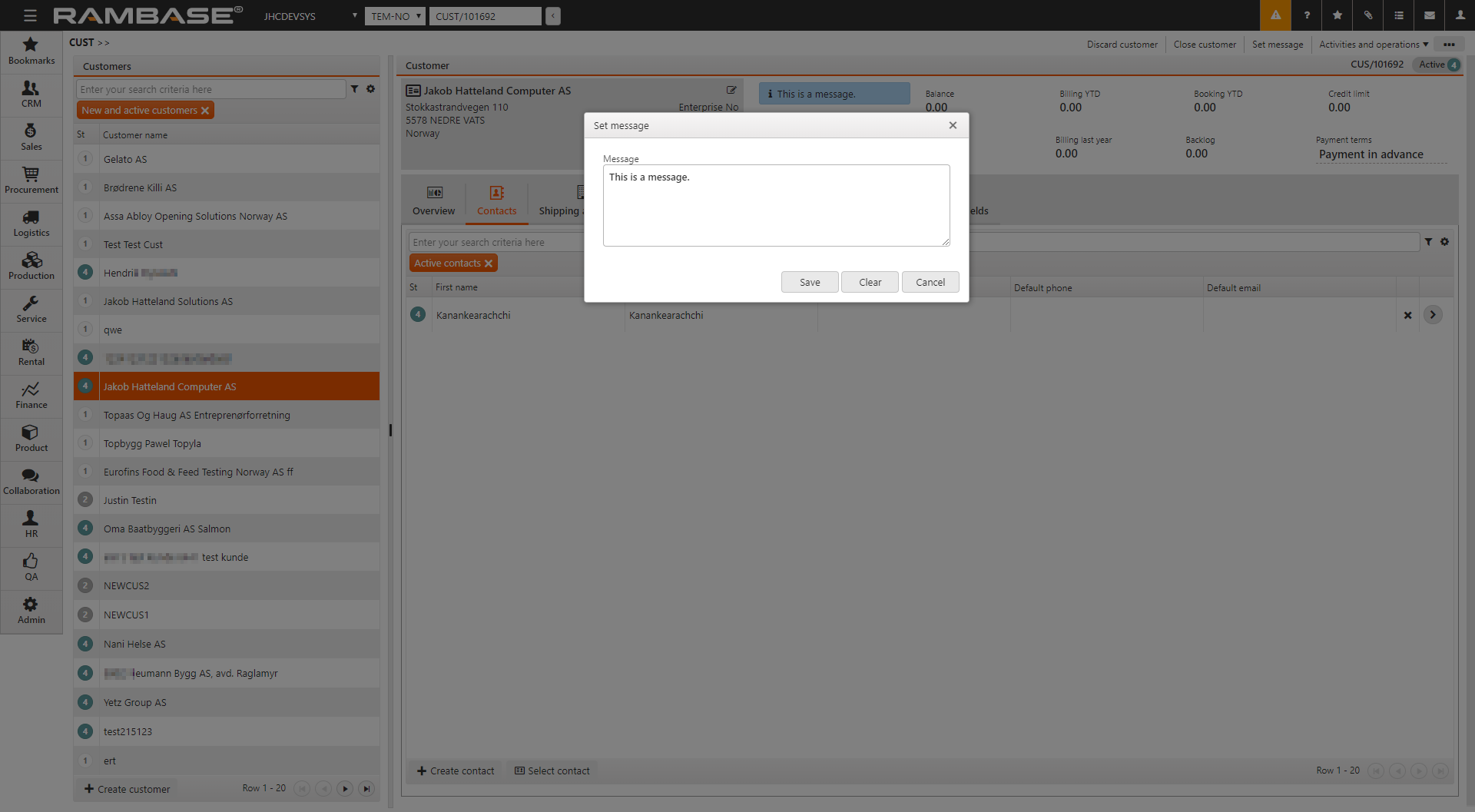Click the customer list filter funnel icon
This screenshot has height=812, width=1475.
(355, 89)
